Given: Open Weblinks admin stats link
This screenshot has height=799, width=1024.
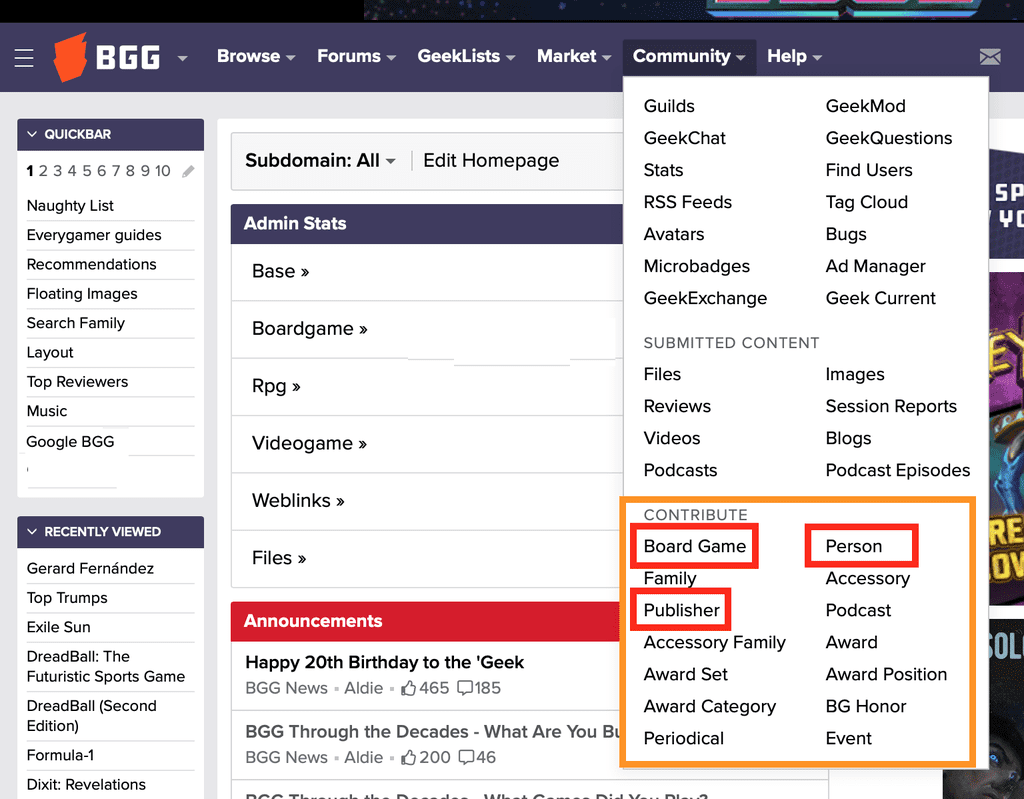Looking at the screenshot, I should coord(298,500).
